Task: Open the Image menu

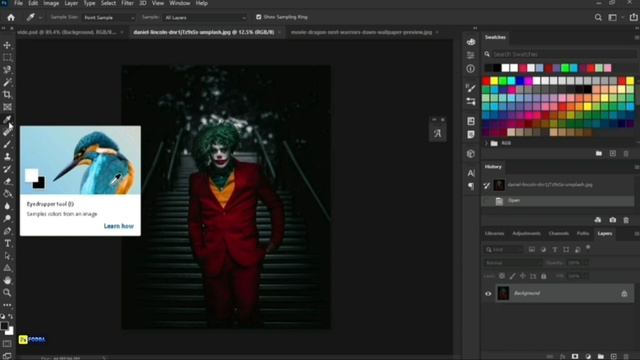Action: pyautogui.click(x=51, y=3)
